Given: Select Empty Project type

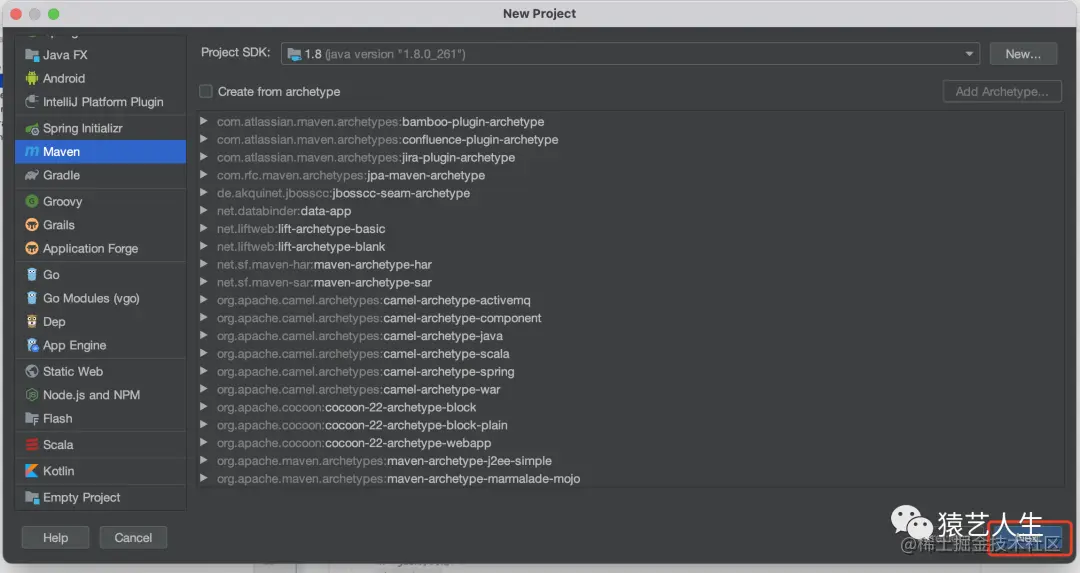Looking at the screenshot, I should click(x=101, y=497).
